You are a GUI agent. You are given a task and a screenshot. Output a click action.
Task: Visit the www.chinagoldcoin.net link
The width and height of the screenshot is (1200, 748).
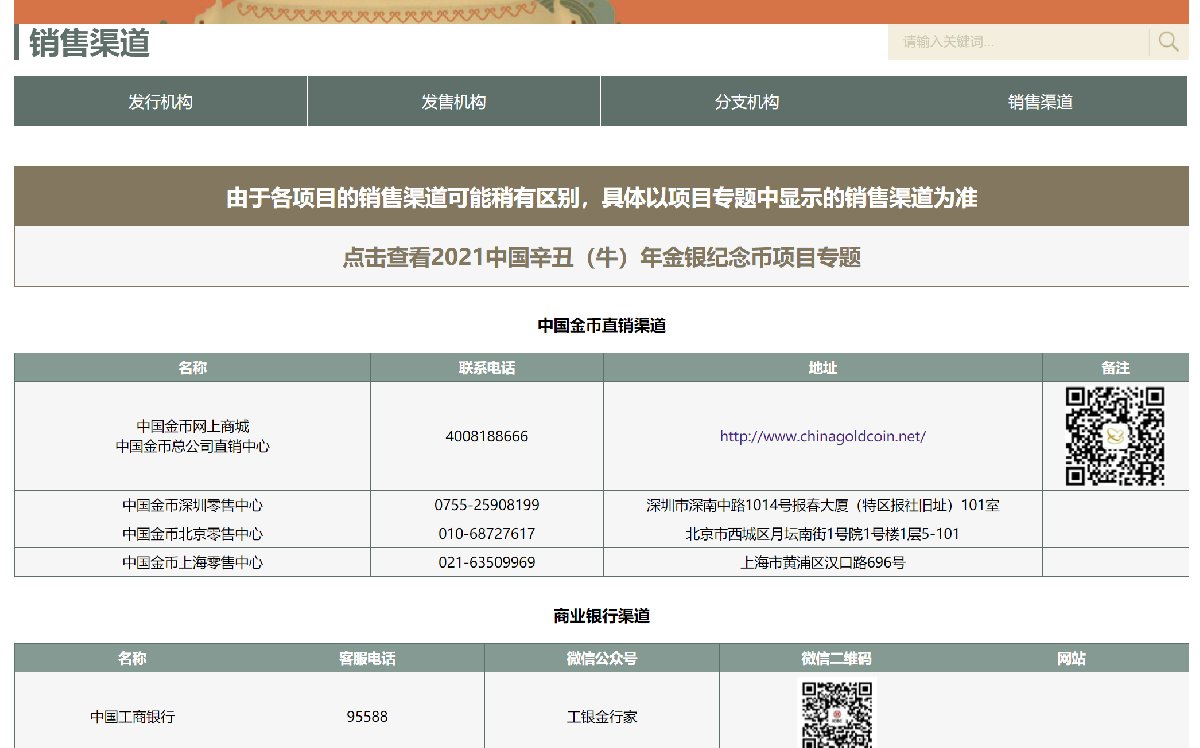point(822,436)
